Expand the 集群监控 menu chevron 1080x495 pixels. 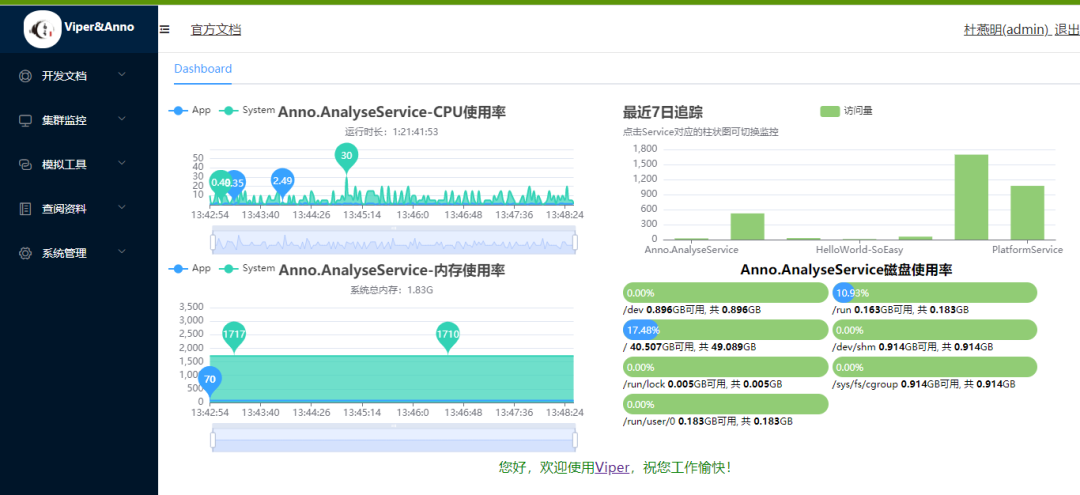[x=122, y=119]
